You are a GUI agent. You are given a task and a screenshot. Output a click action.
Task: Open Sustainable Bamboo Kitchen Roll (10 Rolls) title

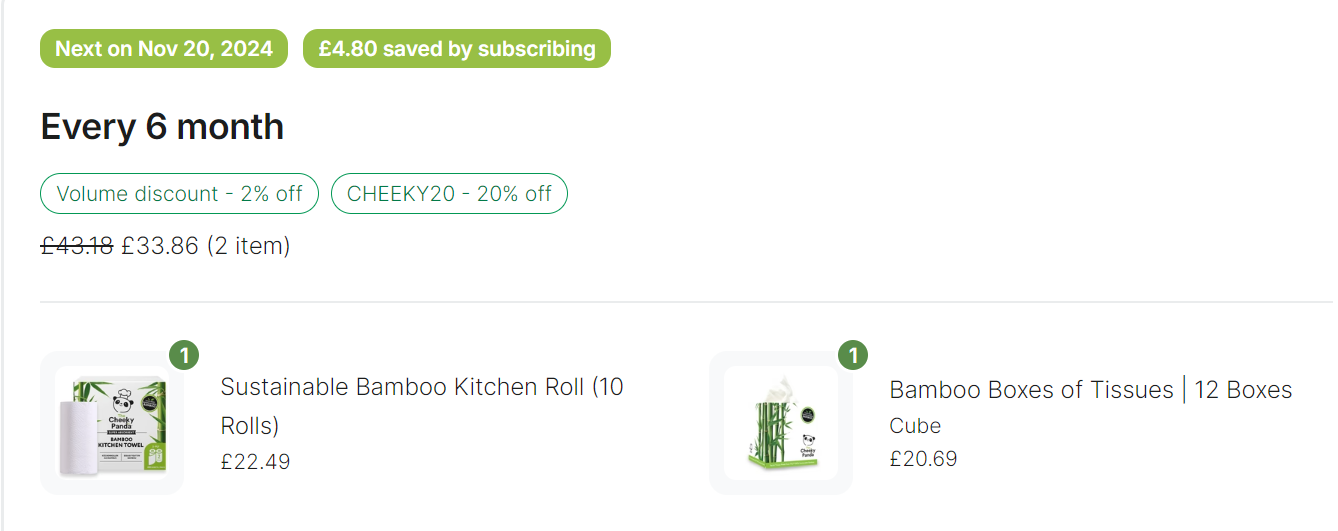(422, 406)
